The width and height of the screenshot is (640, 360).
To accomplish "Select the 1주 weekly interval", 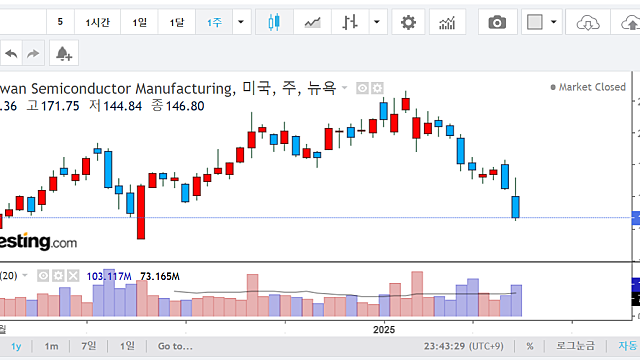I will 214,22.
